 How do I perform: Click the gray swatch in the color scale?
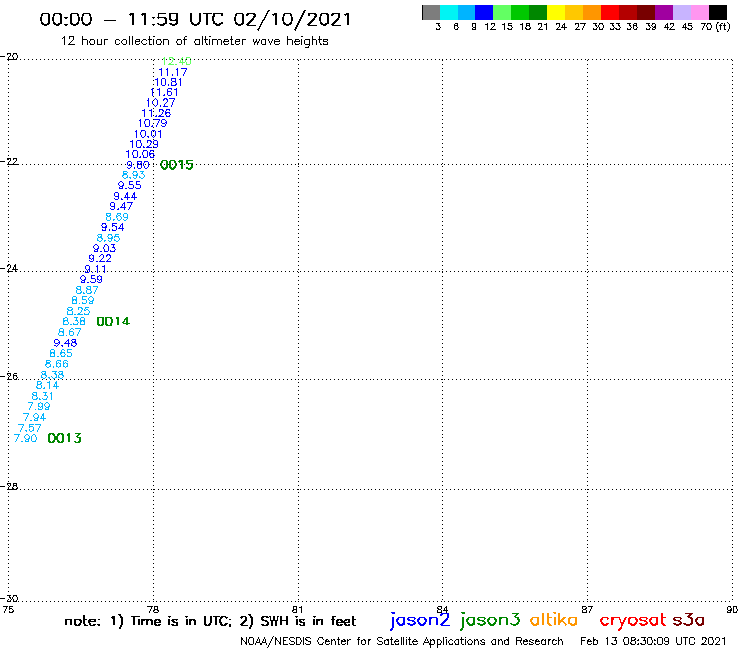click(431, 12)
